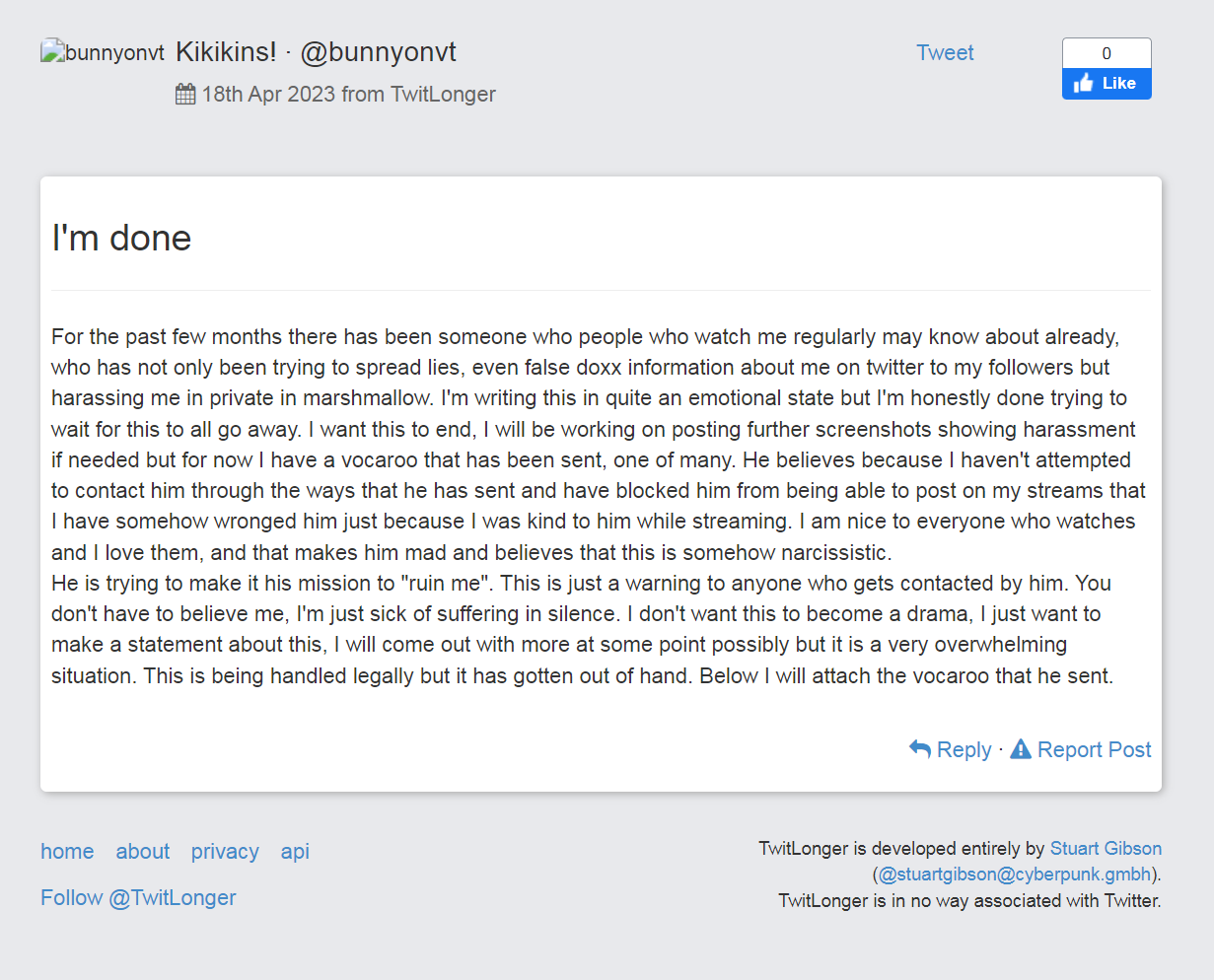Select the Report Post link text
1214x980 pixels.
click(x=1094, y=749)
